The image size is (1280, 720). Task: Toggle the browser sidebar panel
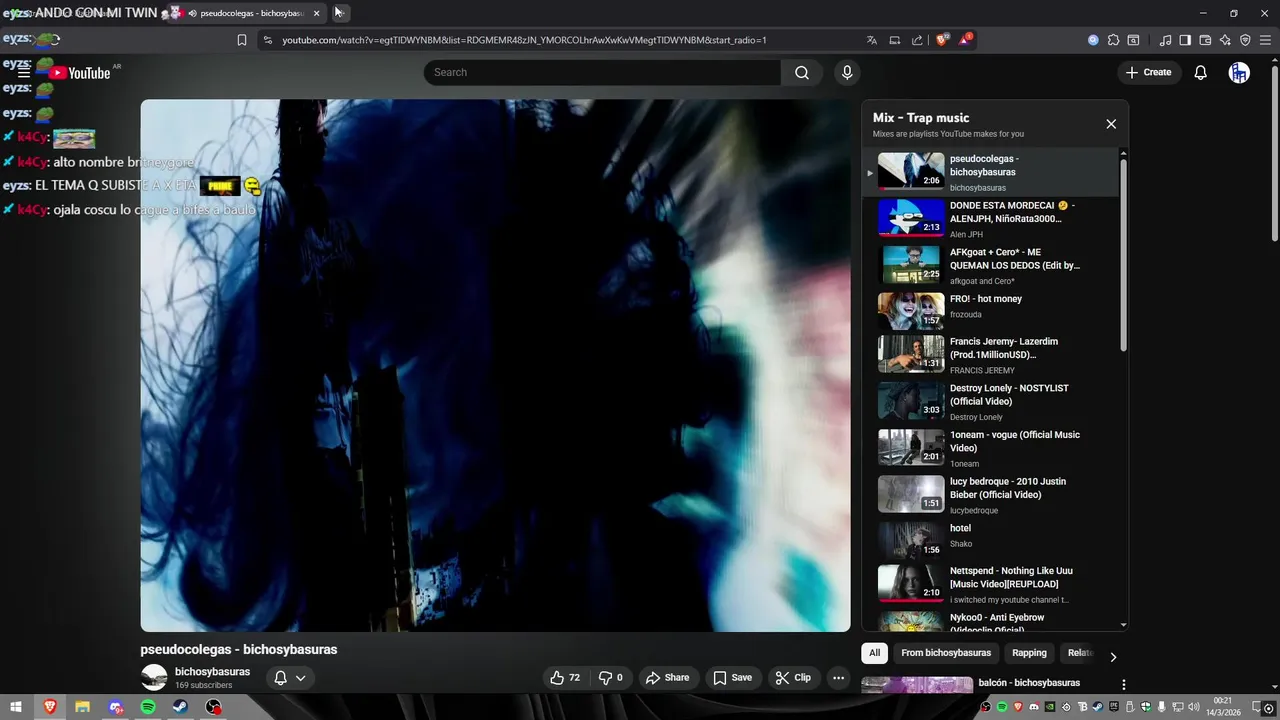[1185, 40]
